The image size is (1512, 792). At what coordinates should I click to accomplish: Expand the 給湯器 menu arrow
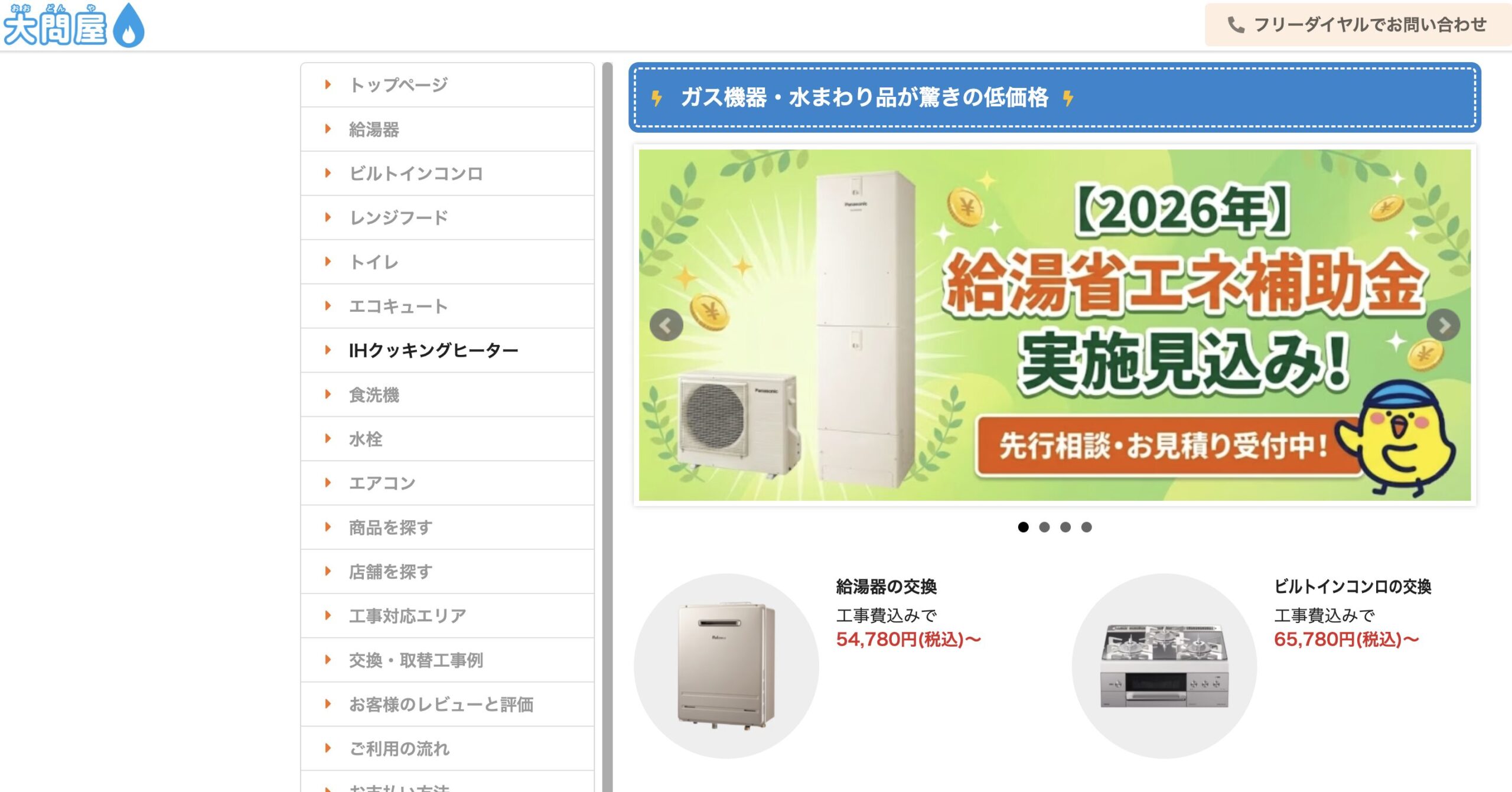[x=328, y=129]
